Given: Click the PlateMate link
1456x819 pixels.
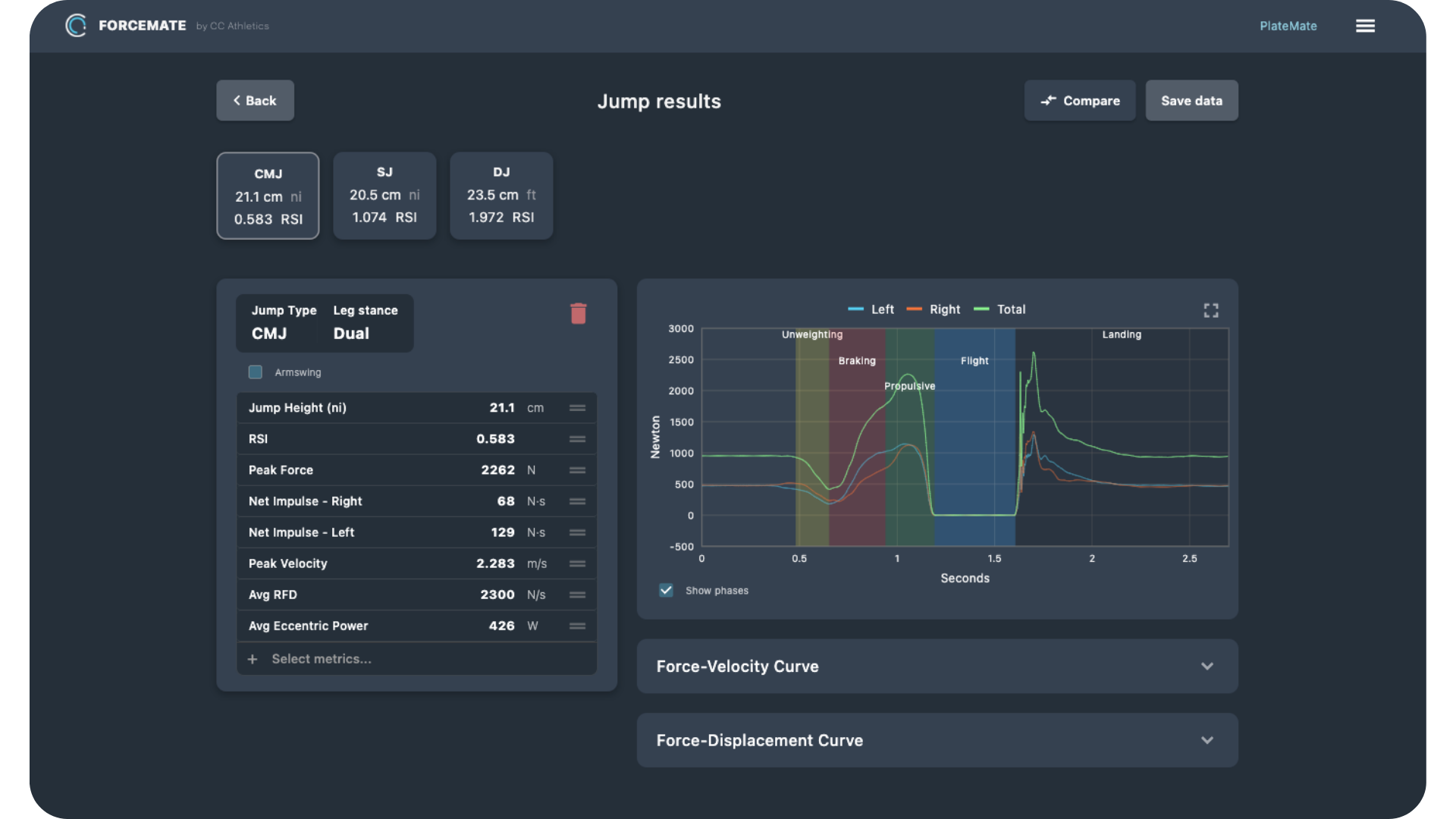Looking at the screenshot, I should (1288, 26).
